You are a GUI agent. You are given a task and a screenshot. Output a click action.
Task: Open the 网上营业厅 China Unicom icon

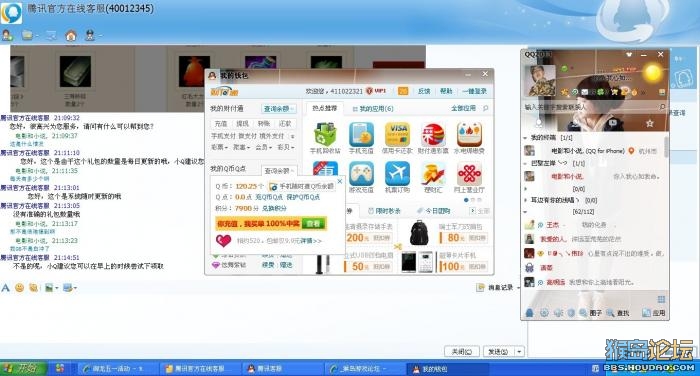(469, 174)
